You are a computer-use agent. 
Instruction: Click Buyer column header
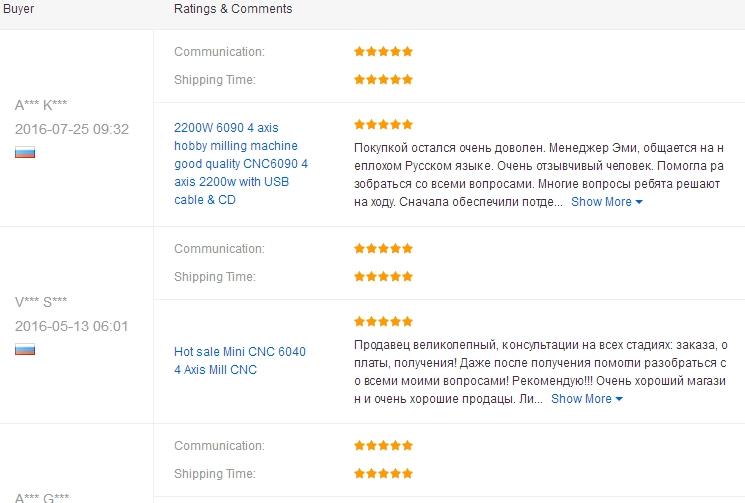tap(19, 9)
